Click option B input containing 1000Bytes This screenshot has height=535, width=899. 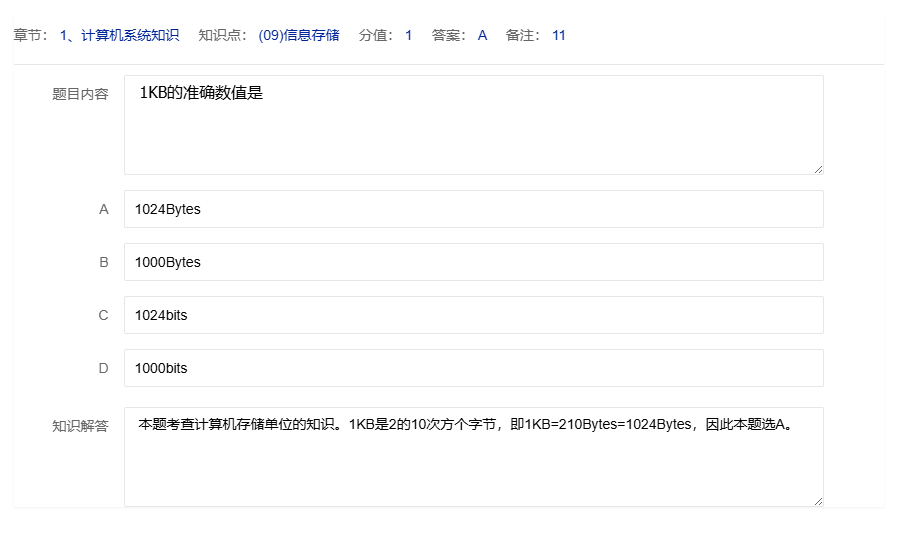[x=473, y=262]
